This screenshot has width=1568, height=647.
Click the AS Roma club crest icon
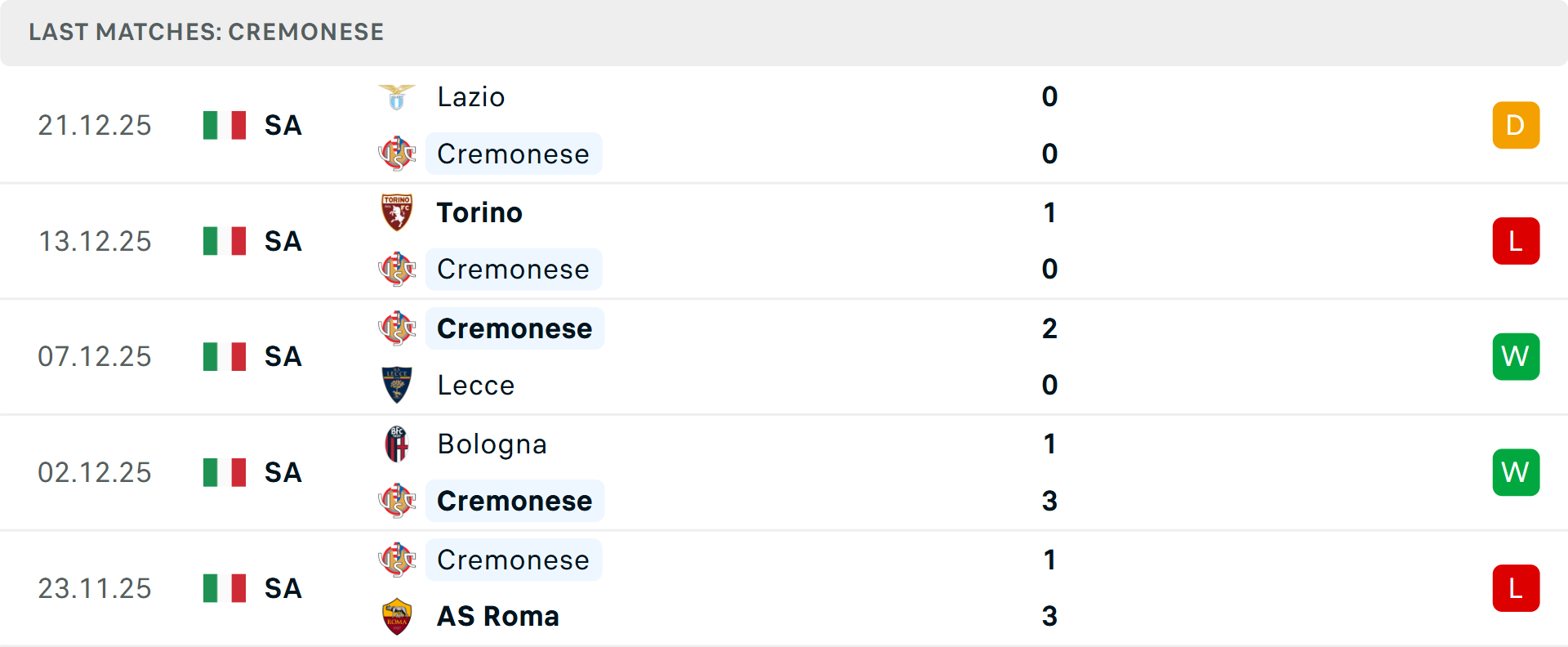click(397, 616)
